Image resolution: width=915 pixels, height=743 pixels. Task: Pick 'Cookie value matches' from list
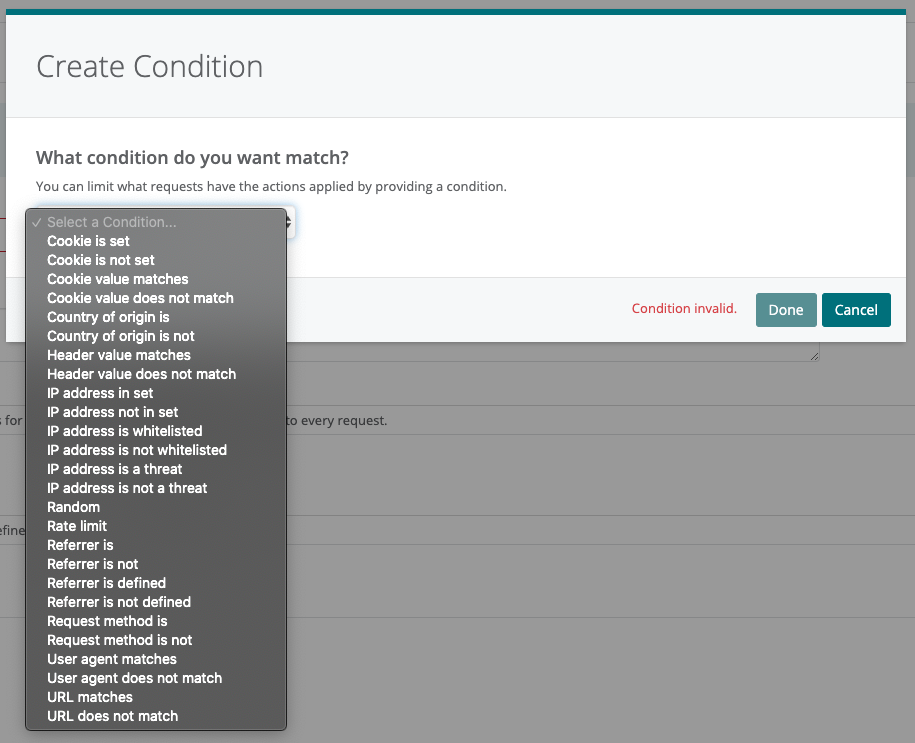coord(117,279)
